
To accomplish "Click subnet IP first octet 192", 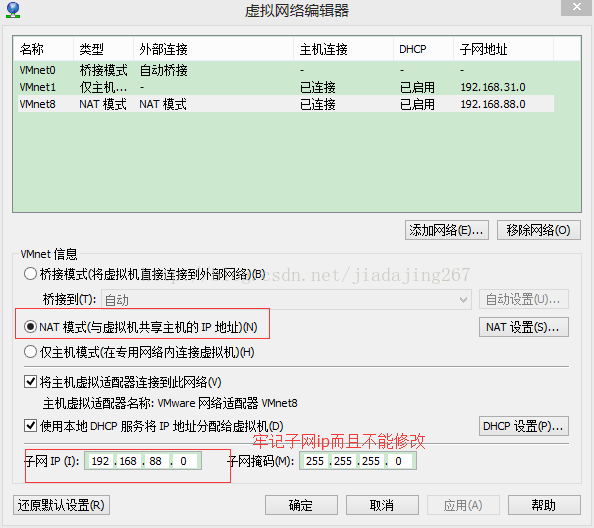I will coord(100,461).
